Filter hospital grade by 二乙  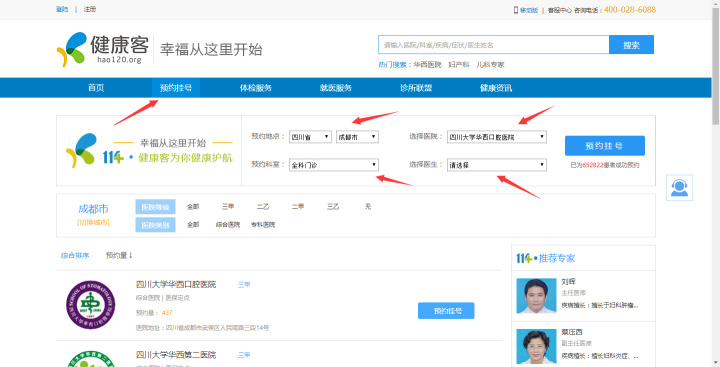tap(263, 207)
